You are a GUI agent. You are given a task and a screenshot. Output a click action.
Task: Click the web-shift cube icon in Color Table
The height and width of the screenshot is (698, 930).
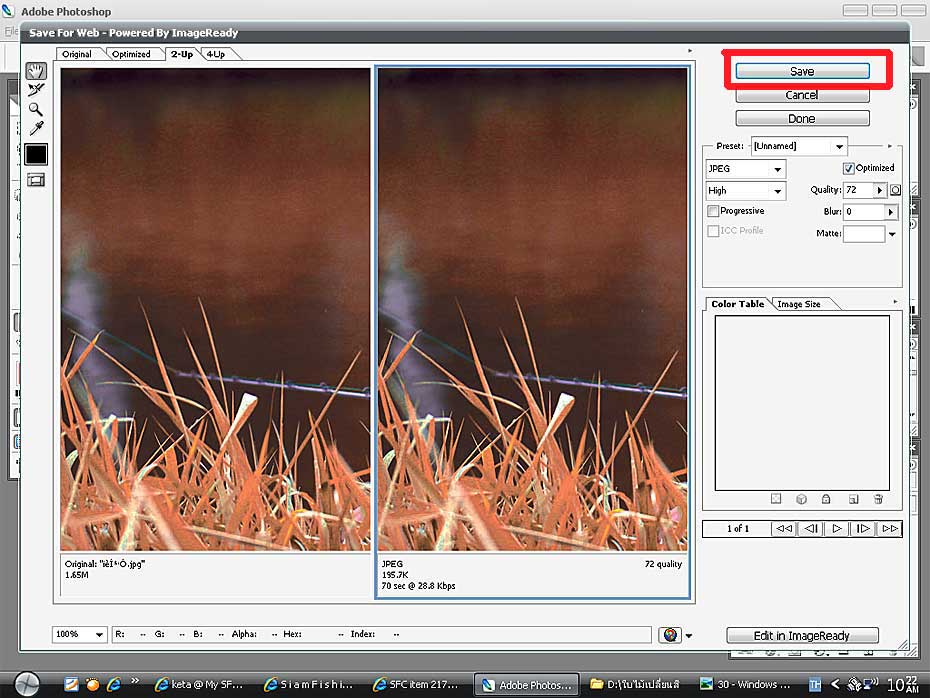801,499
